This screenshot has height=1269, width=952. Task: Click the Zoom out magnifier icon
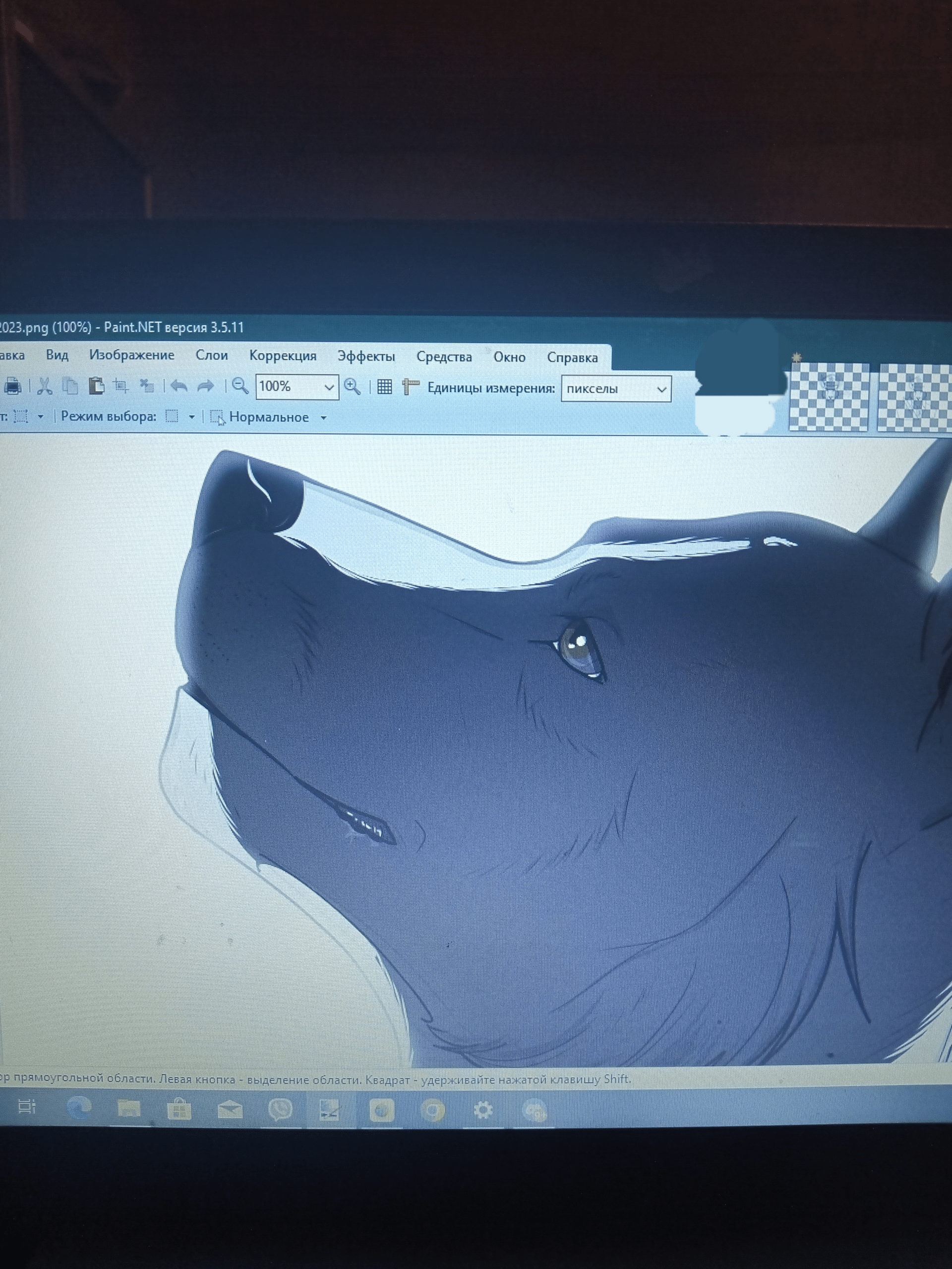coord(239,386)
